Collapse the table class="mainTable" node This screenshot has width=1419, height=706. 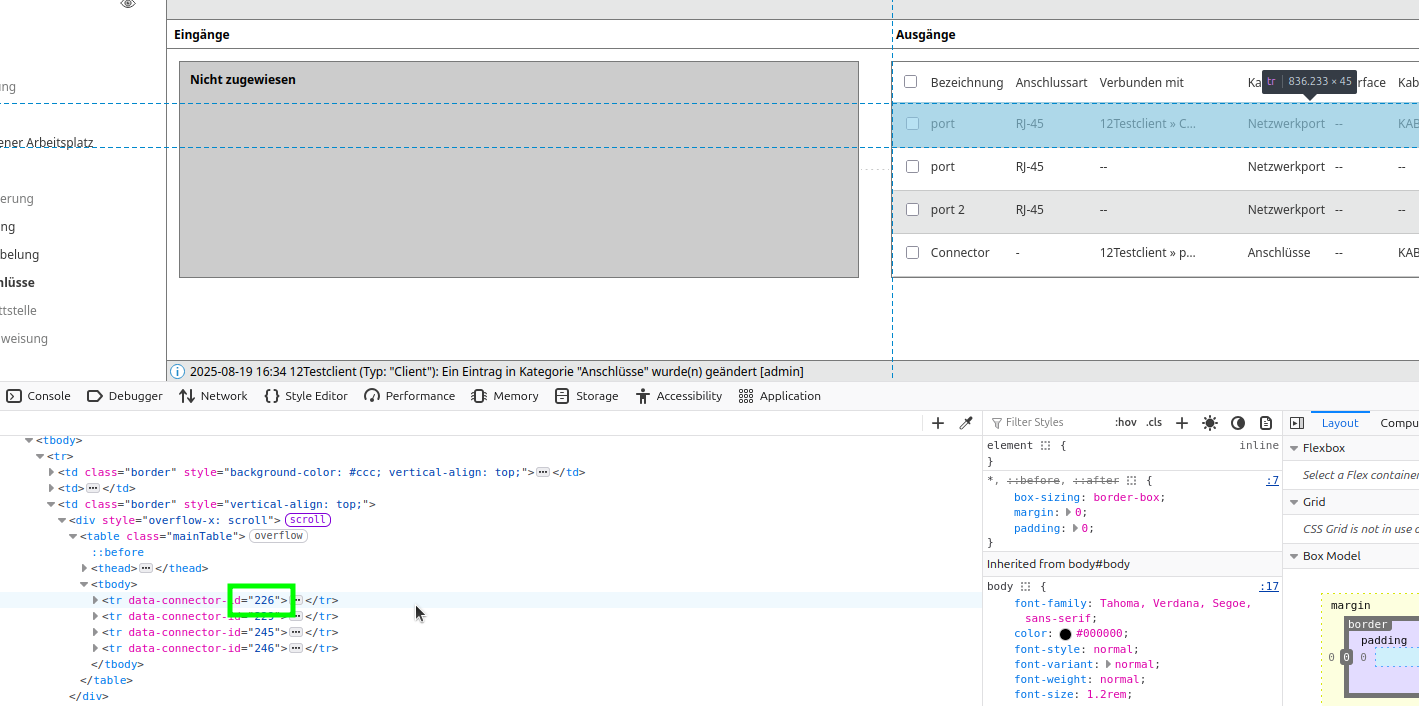click(x=73, y=536)
